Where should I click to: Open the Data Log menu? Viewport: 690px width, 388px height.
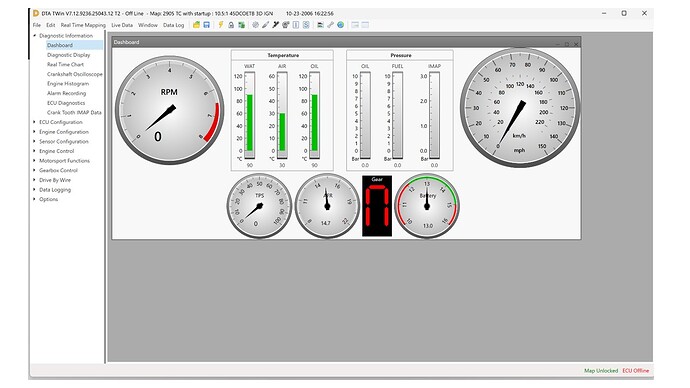click(x=173, y=25)
